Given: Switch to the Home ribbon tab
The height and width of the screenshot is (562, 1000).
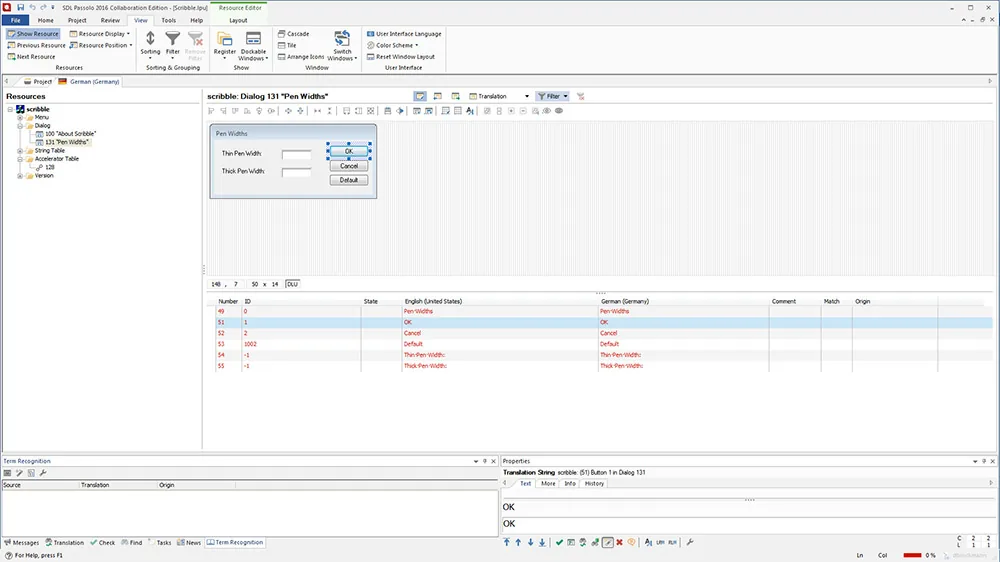Looking at the screenshot, I should (x=45, y=20).
